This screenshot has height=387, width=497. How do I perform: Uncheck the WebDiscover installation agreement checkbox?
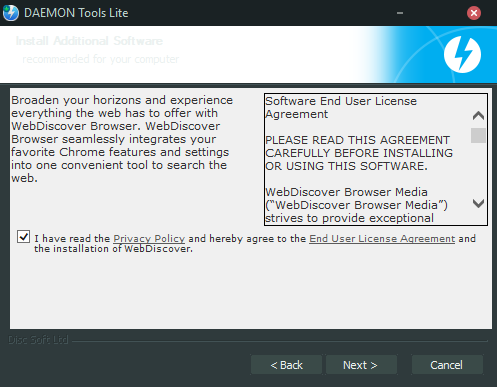tap(23, 237)
